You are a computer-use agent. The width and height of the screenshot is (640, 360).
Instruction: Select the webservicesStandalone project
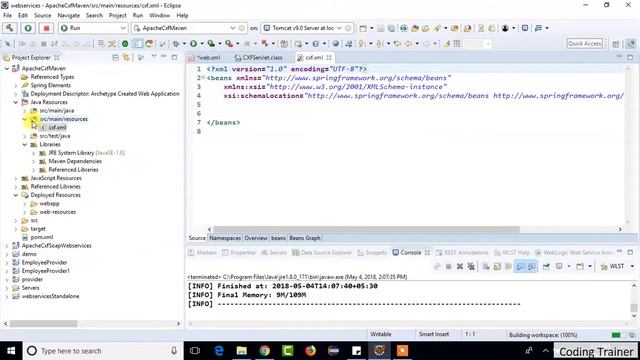click(50, 296)
